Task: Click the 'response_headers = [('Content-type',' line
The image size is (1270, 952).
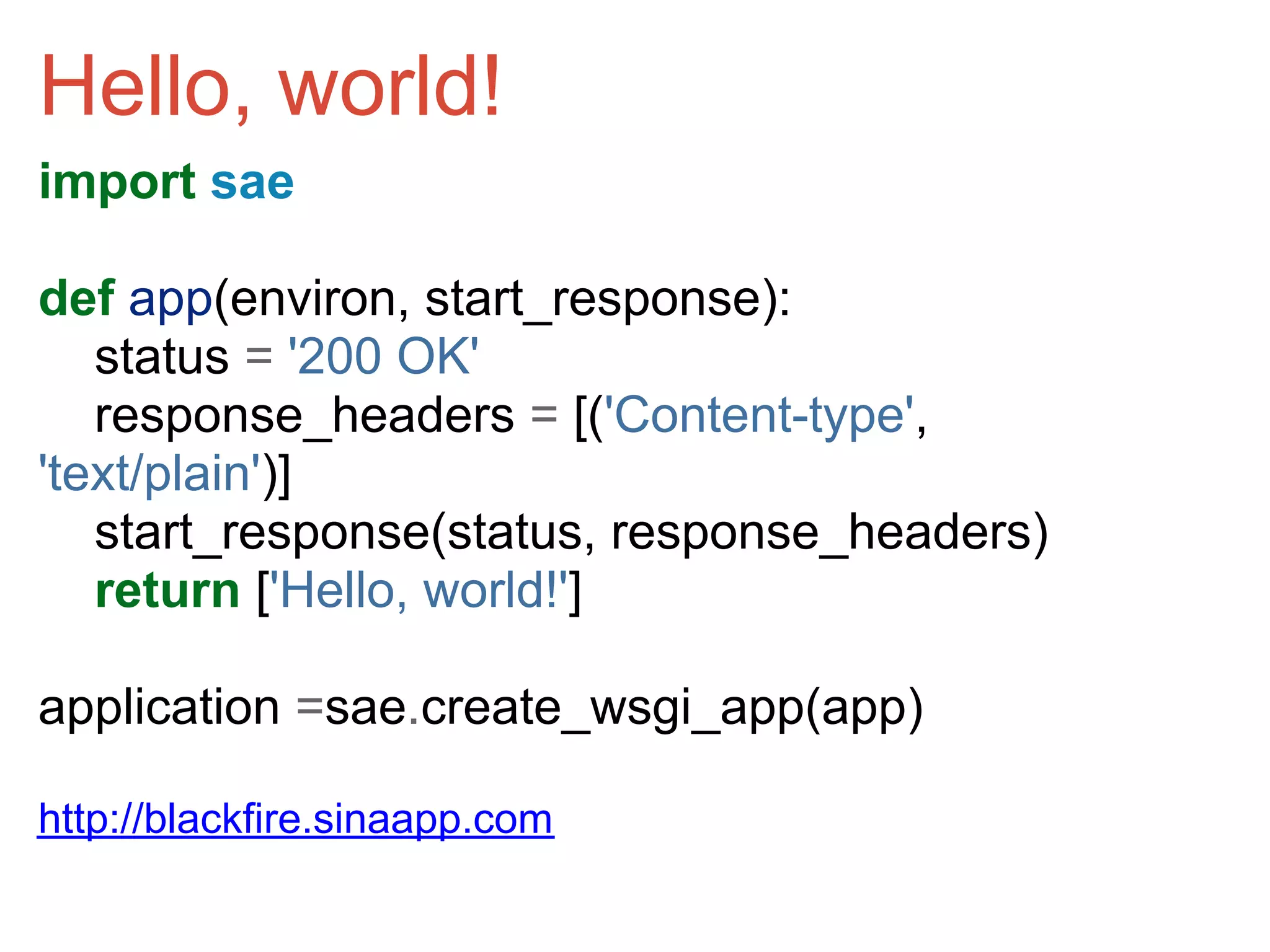Action: pos(511,416)
